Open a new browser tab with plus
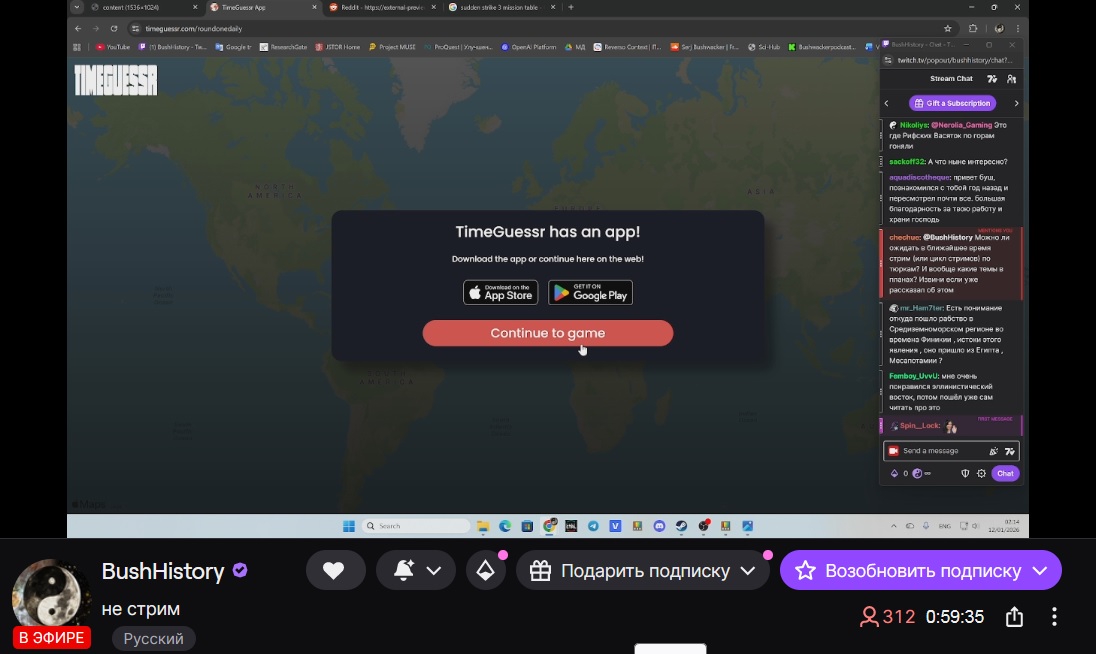The width and height of the screenshot is (1096, 654). pyautogui.click(x=571, y=7)
